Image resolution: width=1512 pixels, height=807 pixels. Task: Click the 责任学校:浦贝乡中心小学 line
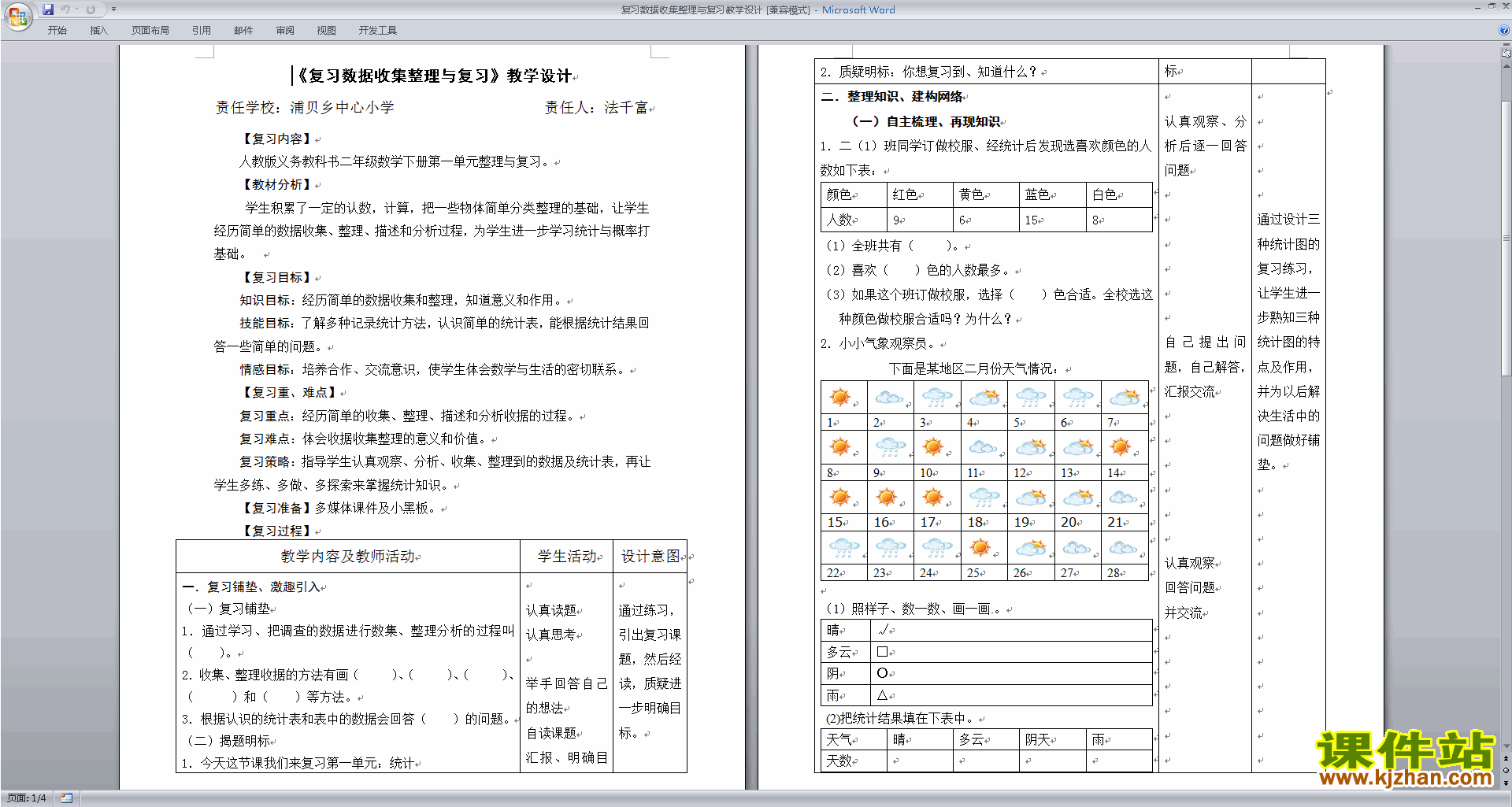(305, 108)
